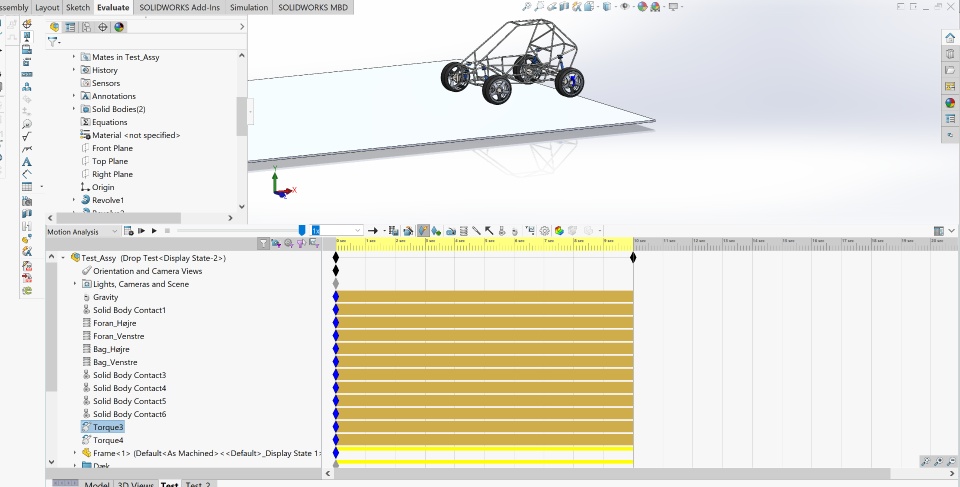Screen dimensions: 960x487
Task: Play motion study from start
Action: pos(141,231)
